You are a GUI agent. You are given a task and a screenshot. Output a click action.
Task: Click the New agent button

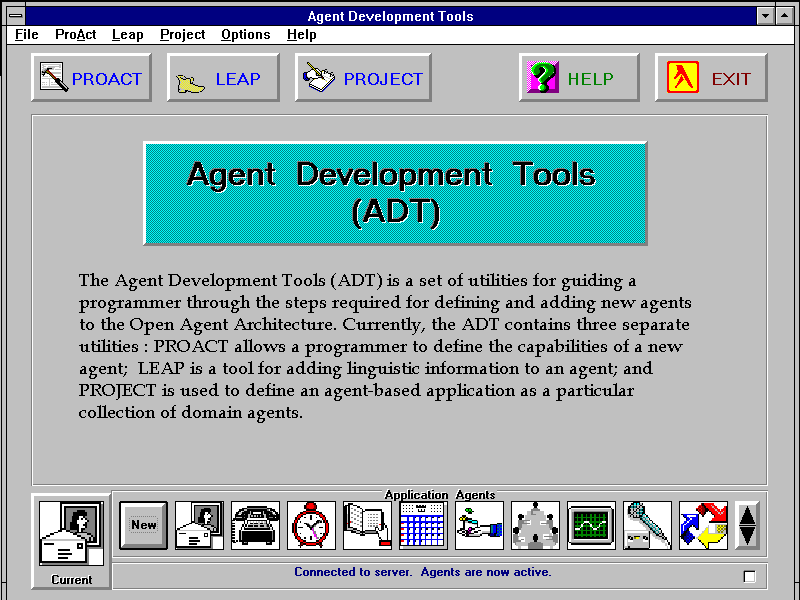(x=143, y=525)
